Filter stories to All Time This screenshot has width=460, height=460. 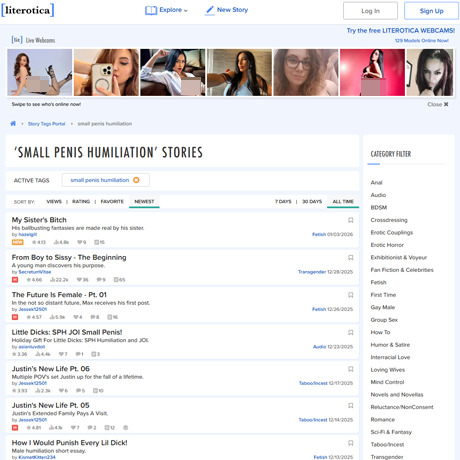point(343,202)
